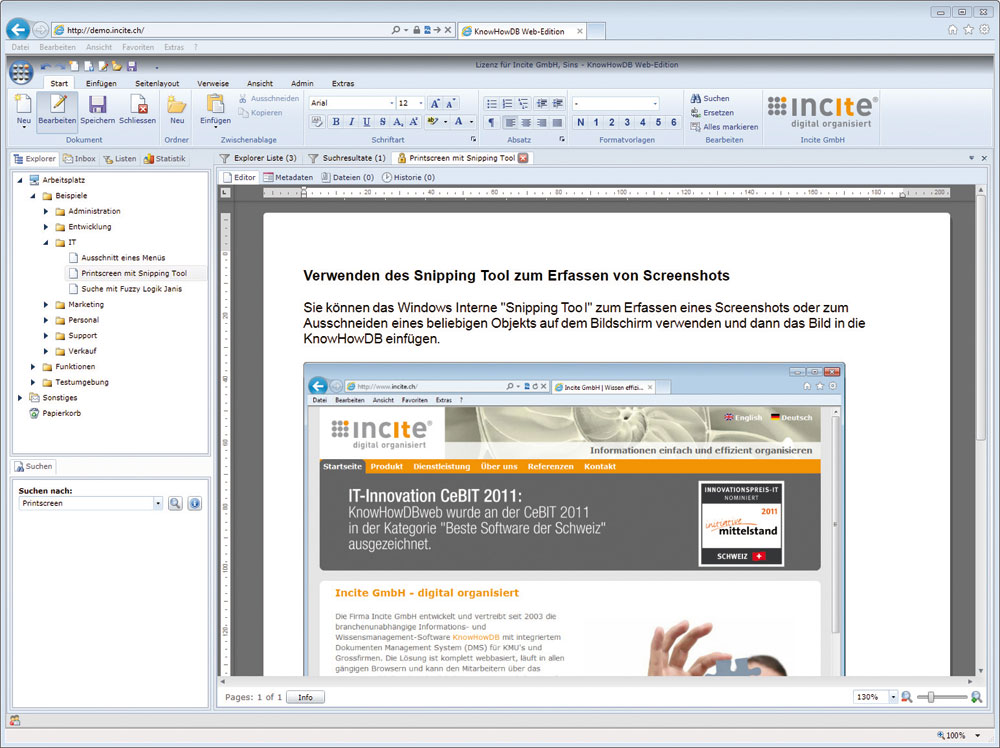Viewport: 1000px width, 748px height.
Task: Apply heading style 3 button
Action: 627,122
